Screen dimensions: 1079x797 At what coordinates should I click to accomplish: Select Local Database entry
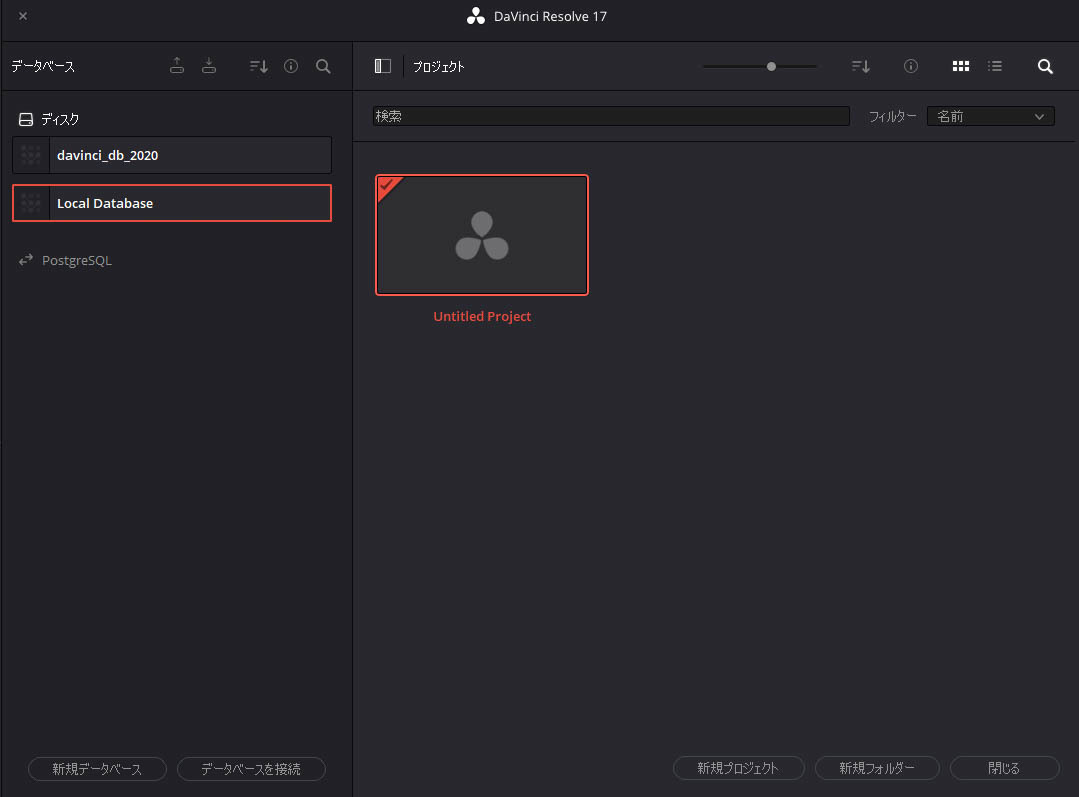point(172,203)
